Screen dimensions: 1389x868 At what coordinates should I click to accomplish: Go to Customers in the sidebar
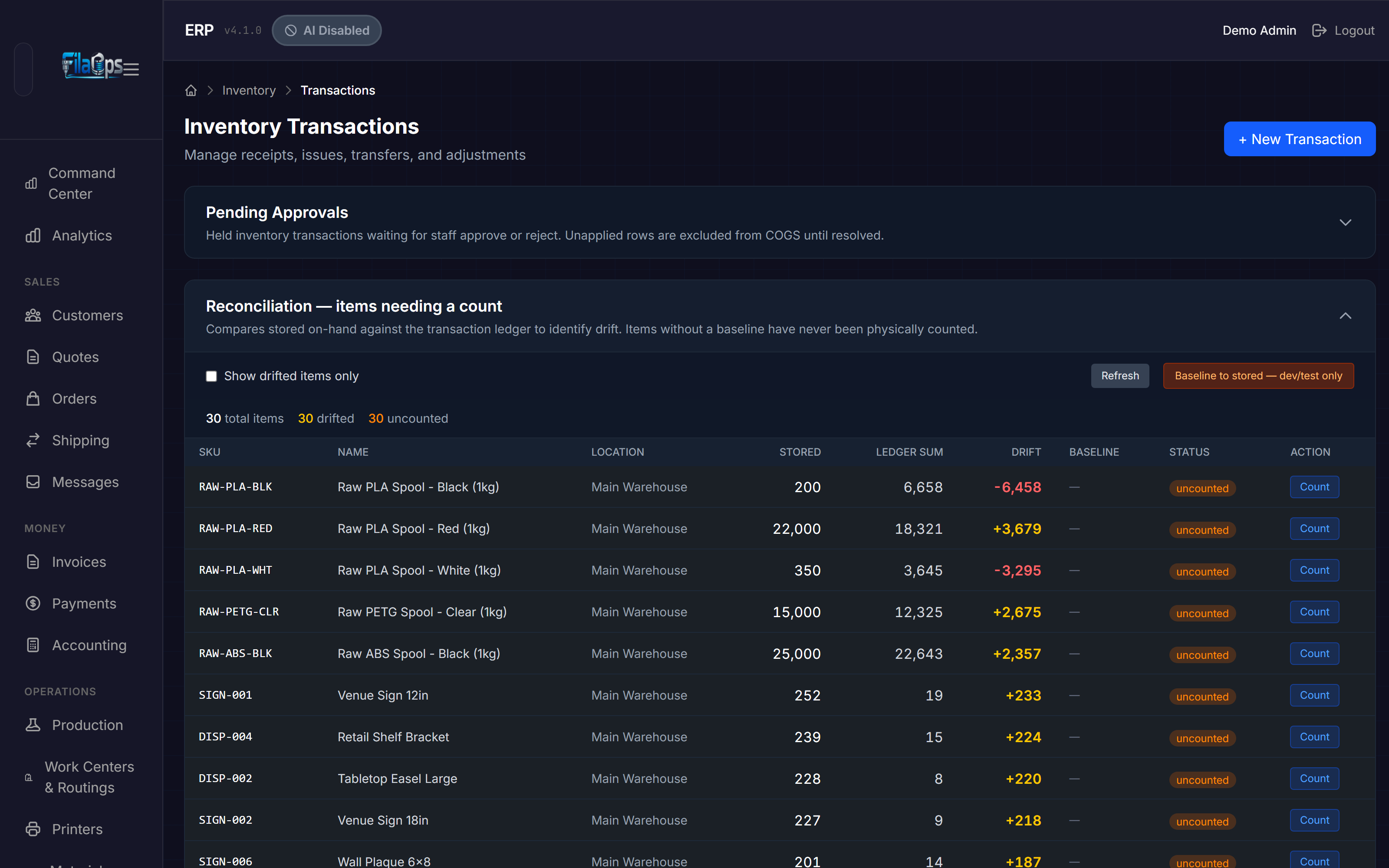coord(82,315)
